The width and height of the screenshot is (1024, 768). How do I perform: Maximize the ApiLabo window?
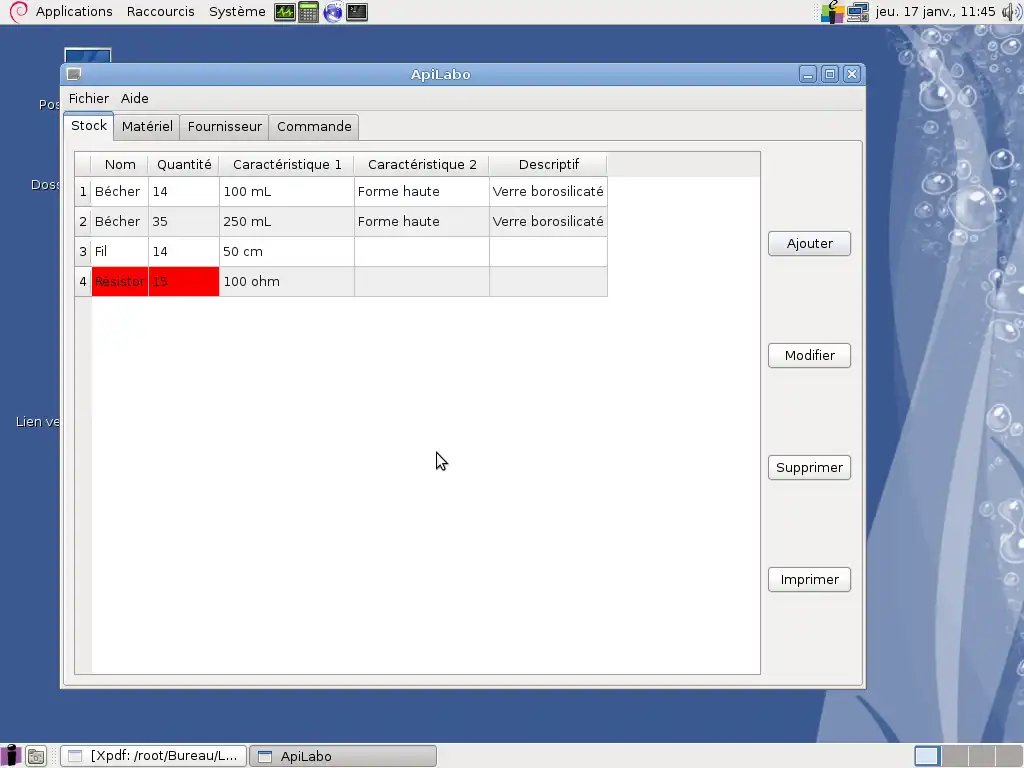830,74
